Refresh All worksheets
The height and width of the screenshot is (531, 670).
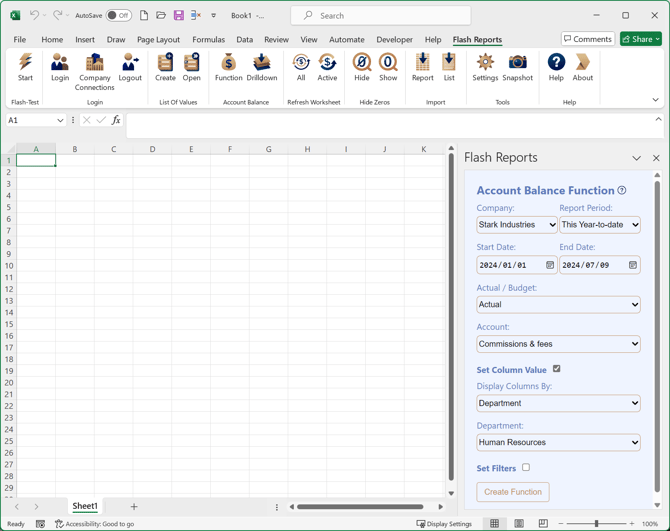coord(301,67)
